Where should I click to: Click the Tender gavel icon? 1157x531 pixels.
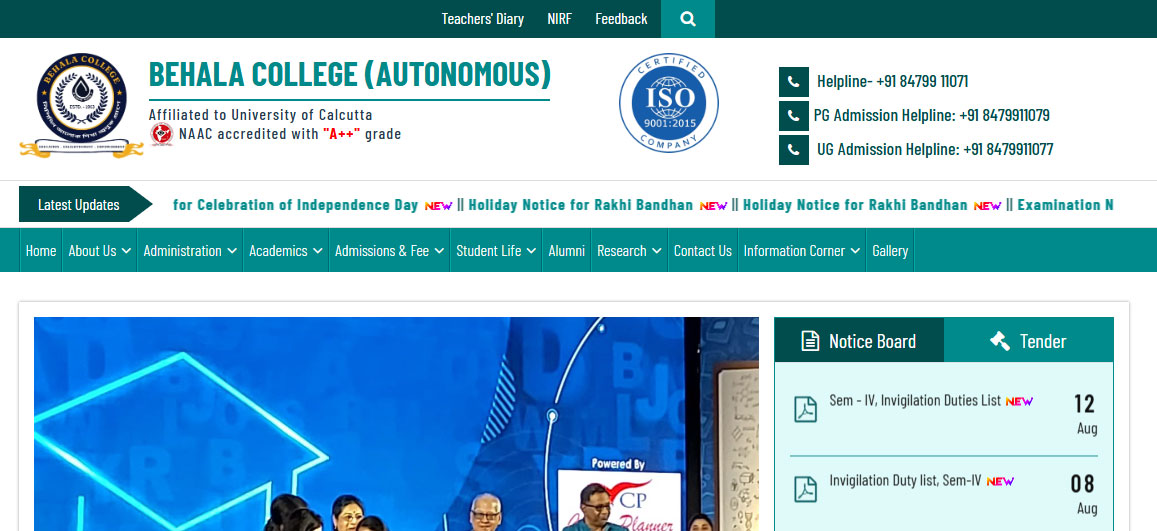(x=1000, y=341)
